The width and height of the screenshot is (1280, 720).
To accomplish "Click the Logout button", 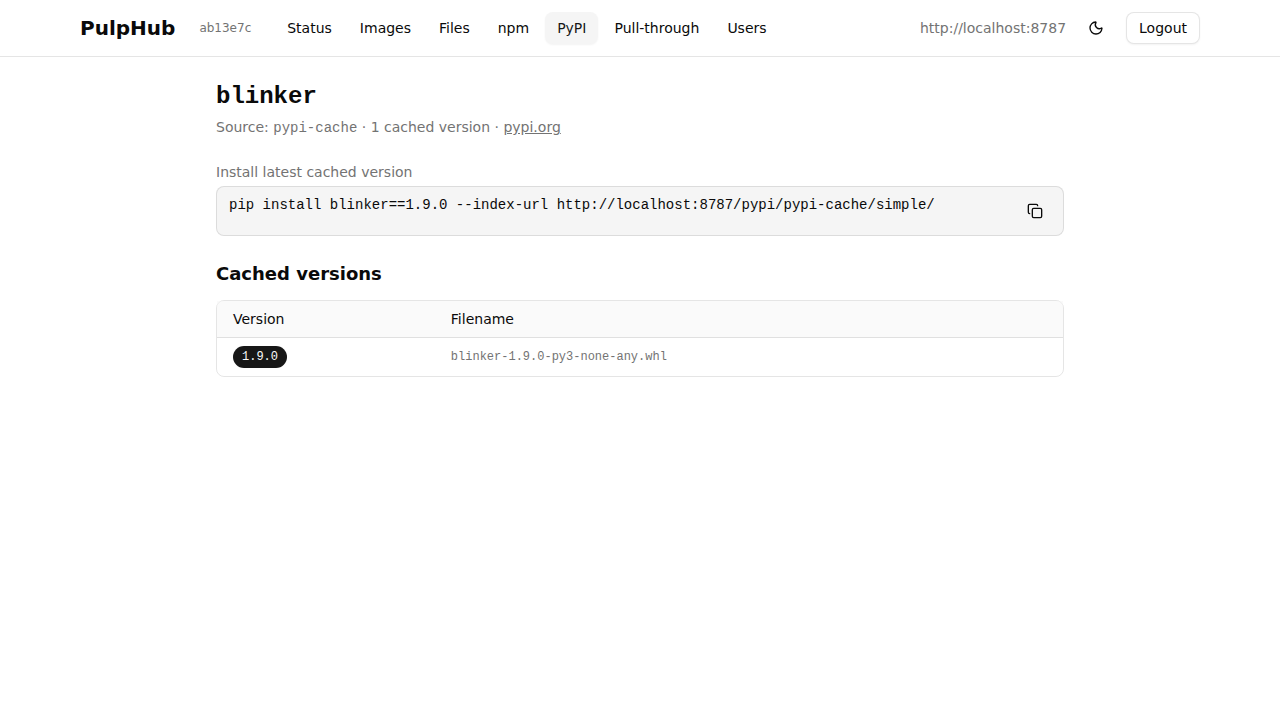I will coord(1162,28).
